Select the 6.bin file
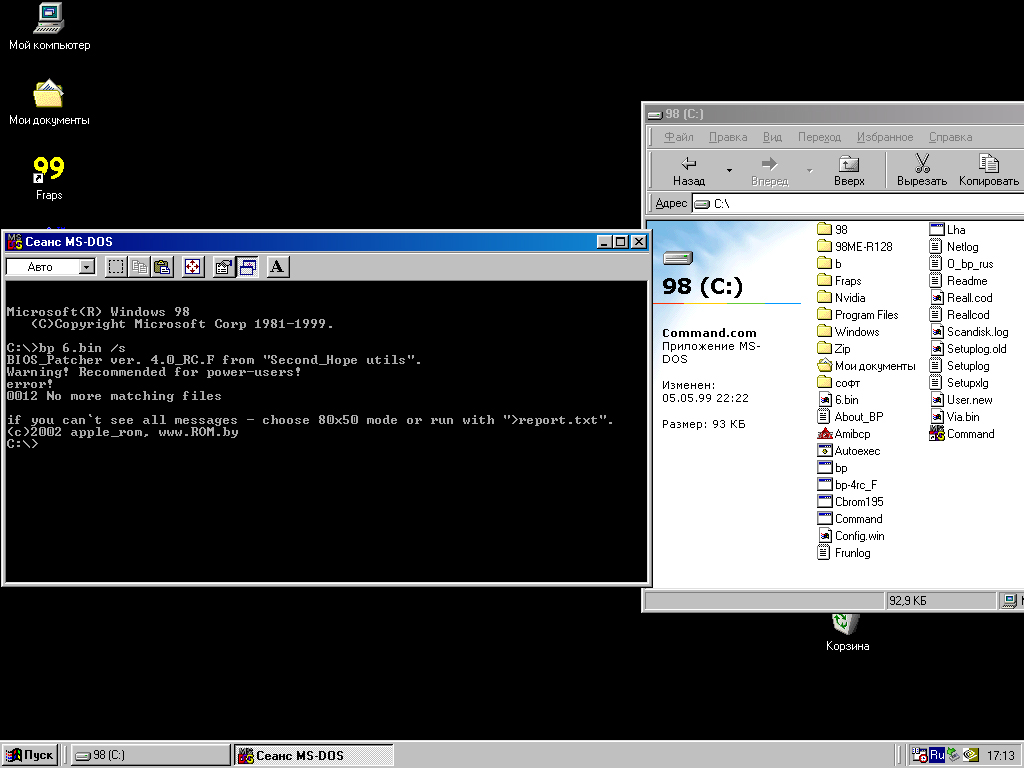1024x768 pixels. [x=838, y=400]
